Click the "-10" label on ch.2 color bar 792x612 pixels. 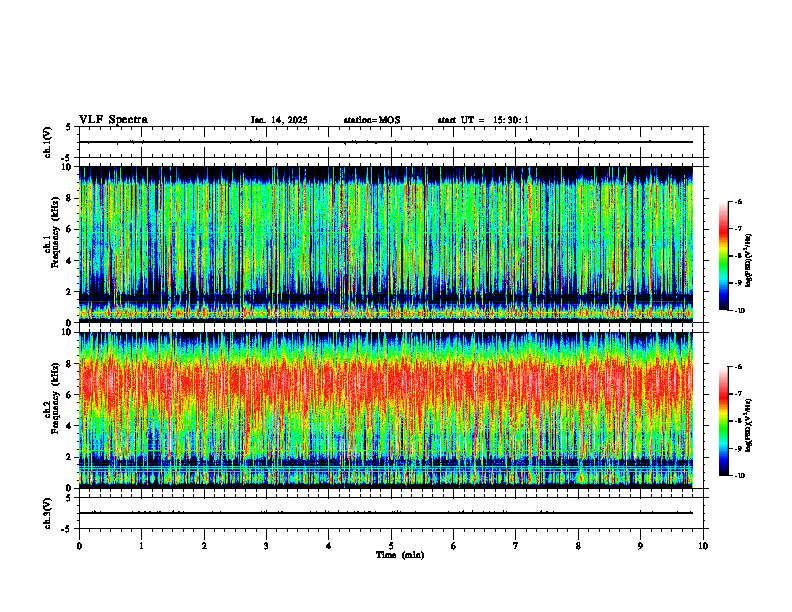740,476
